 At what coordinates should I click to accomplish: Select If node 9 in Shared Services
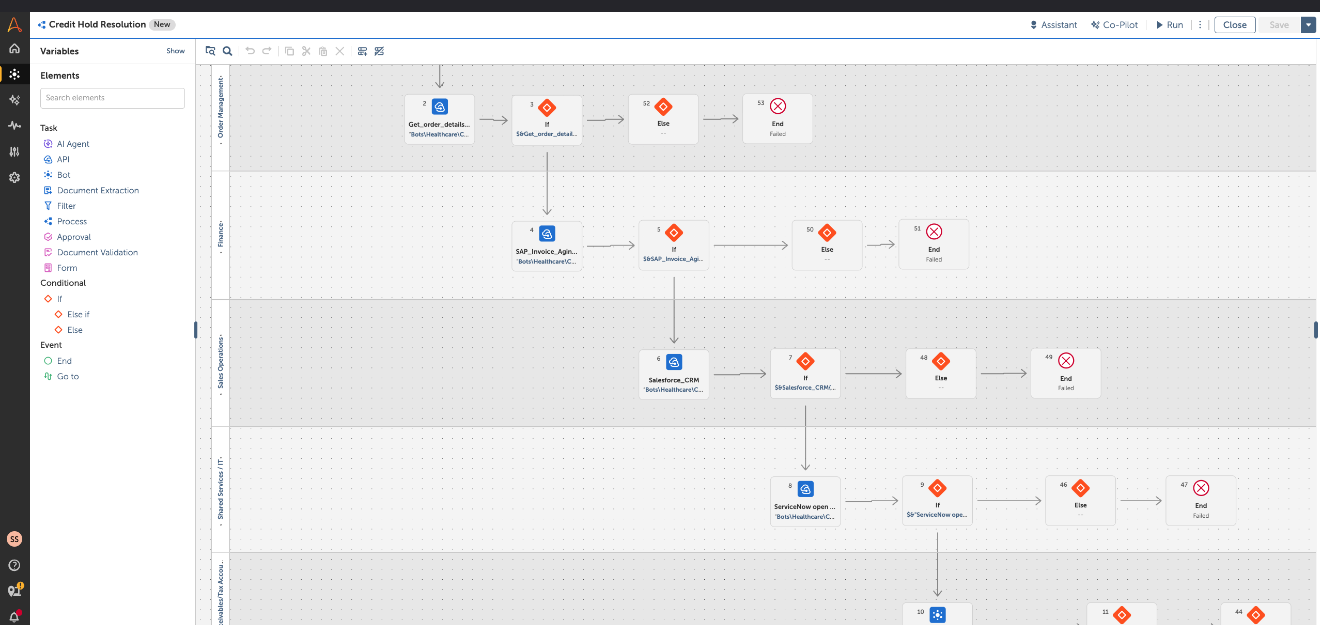click(937, 501)
